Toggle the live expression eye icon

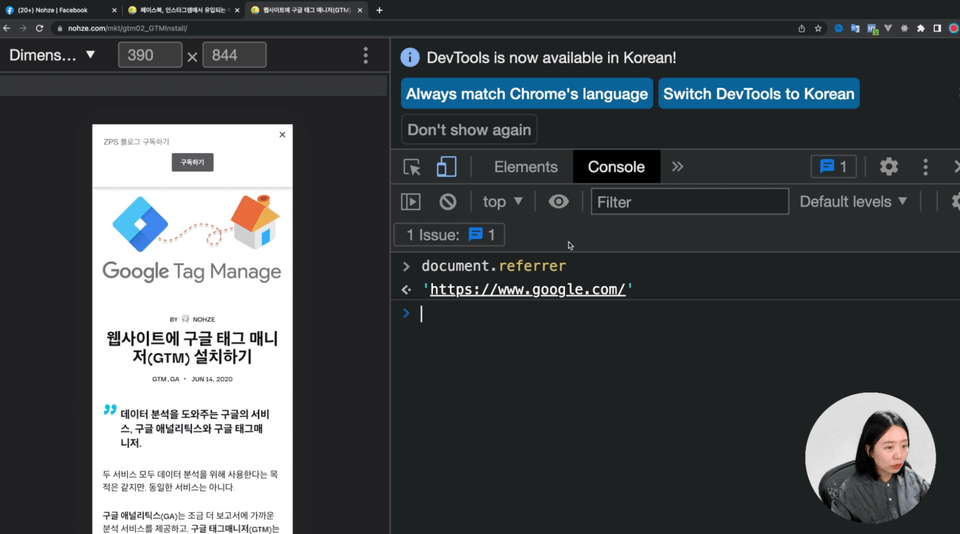558,201
